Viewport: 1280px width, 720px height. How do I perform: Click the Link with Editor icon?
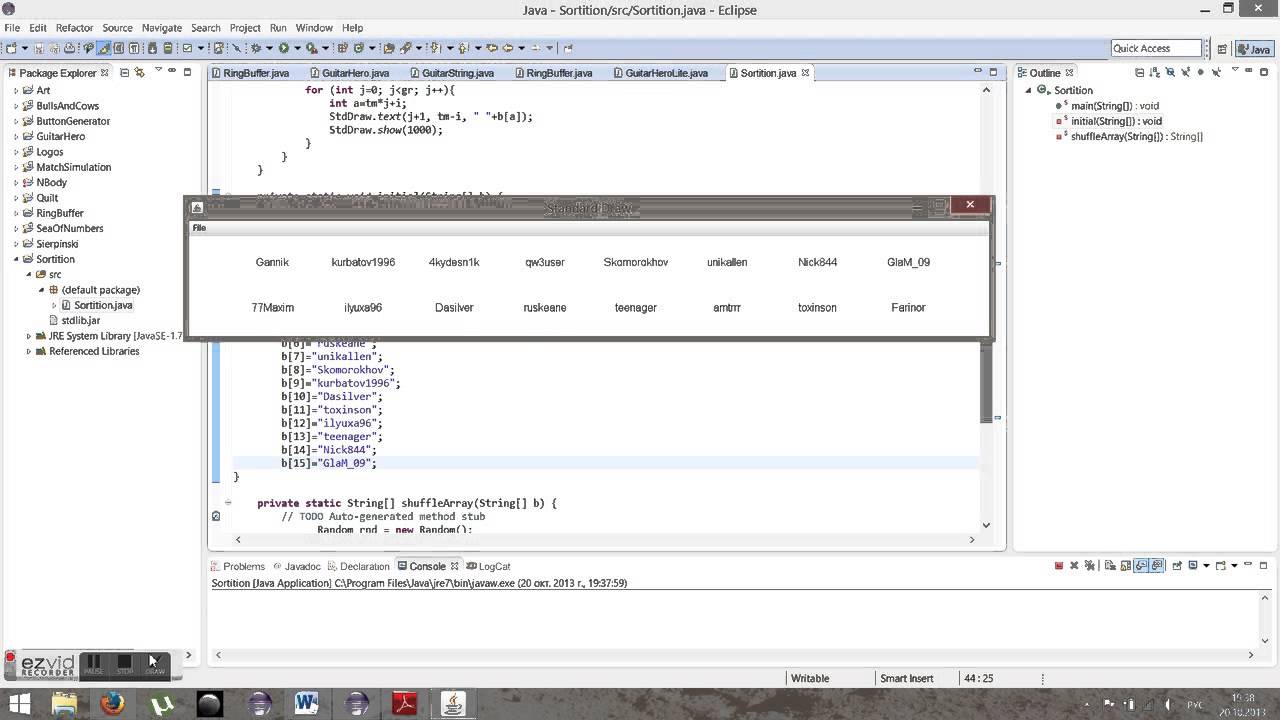140,72
